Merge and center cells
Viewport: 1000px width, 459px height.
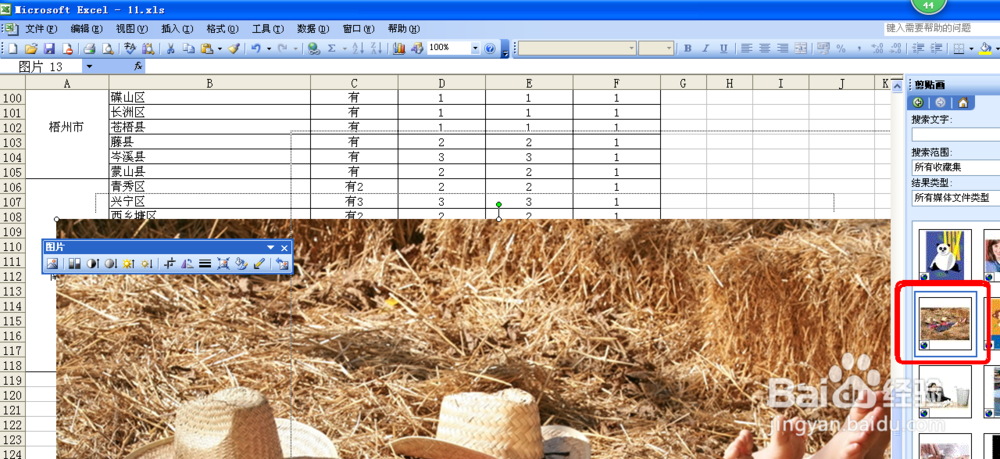click(800, 48)
